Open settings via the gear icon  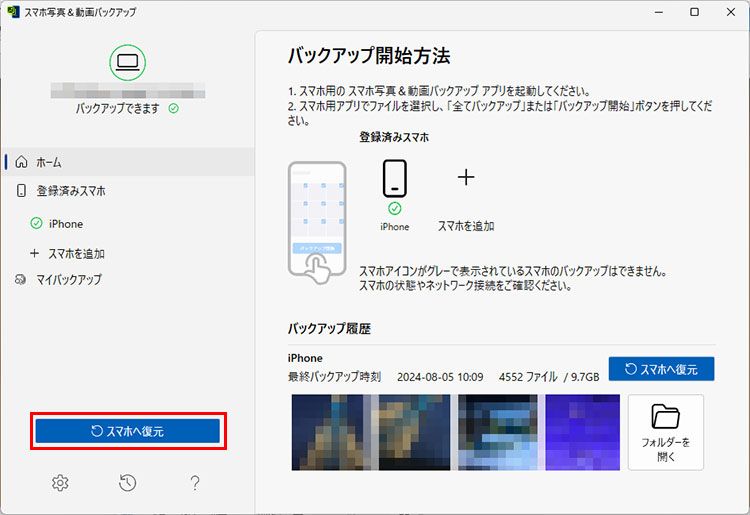click(60, 484)
